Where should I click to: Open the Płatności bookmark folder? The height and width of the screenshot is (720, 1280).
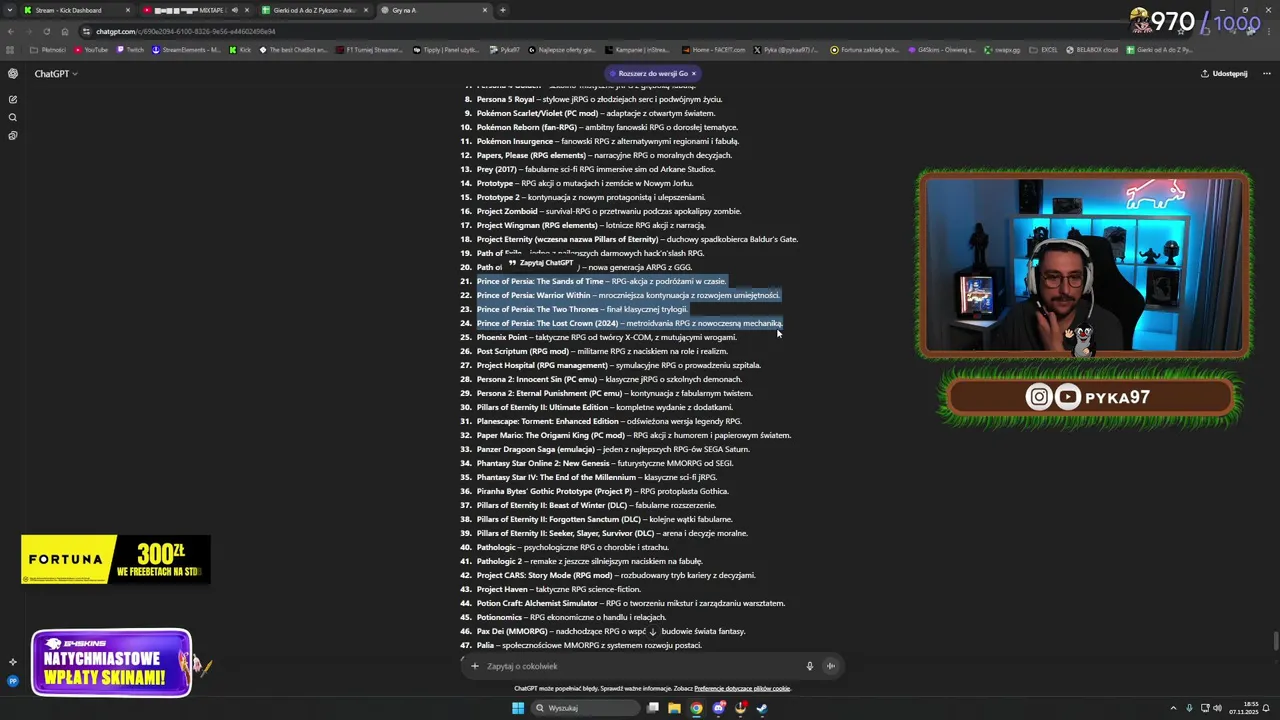(49, 49)
